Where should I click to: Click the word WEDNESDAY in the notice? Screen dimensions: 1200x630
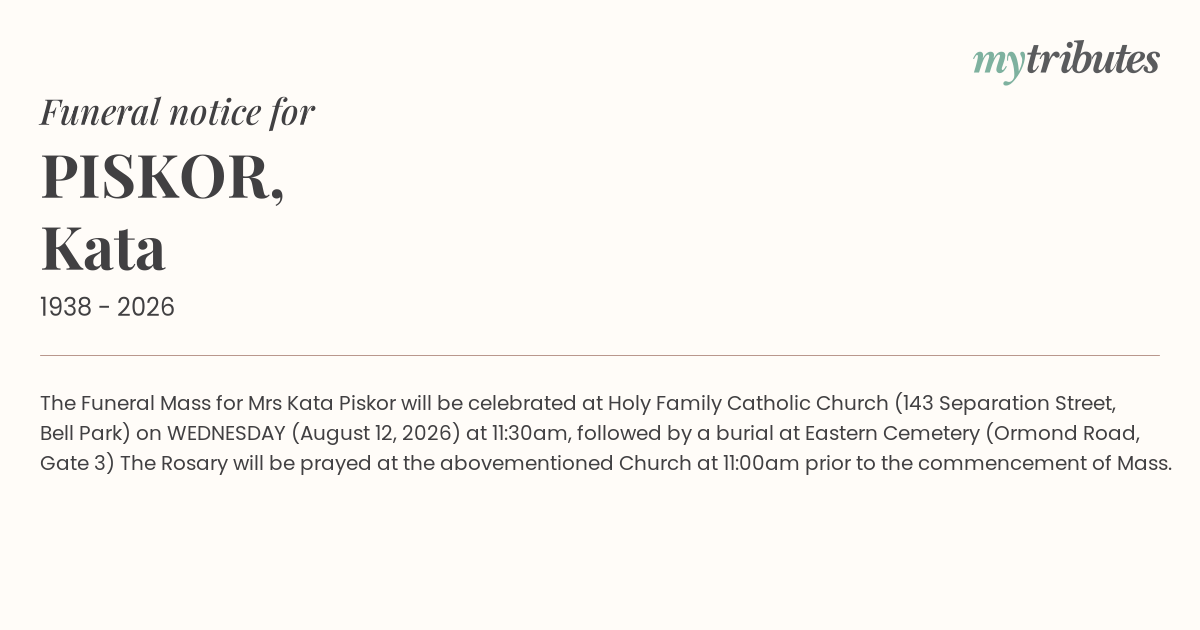226,433
